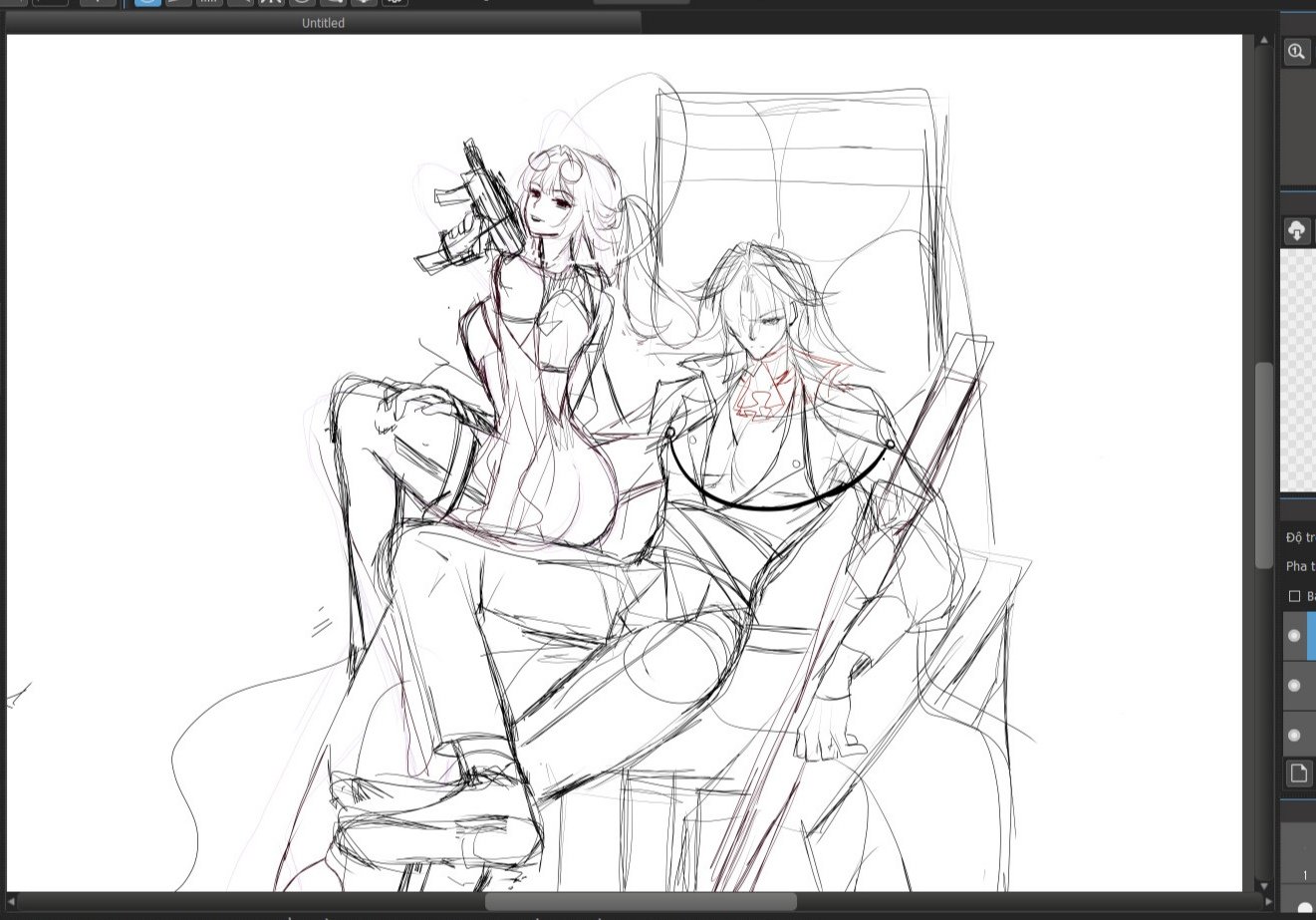Toggle visibility of the bottom layer row

tap(1294, 735)
